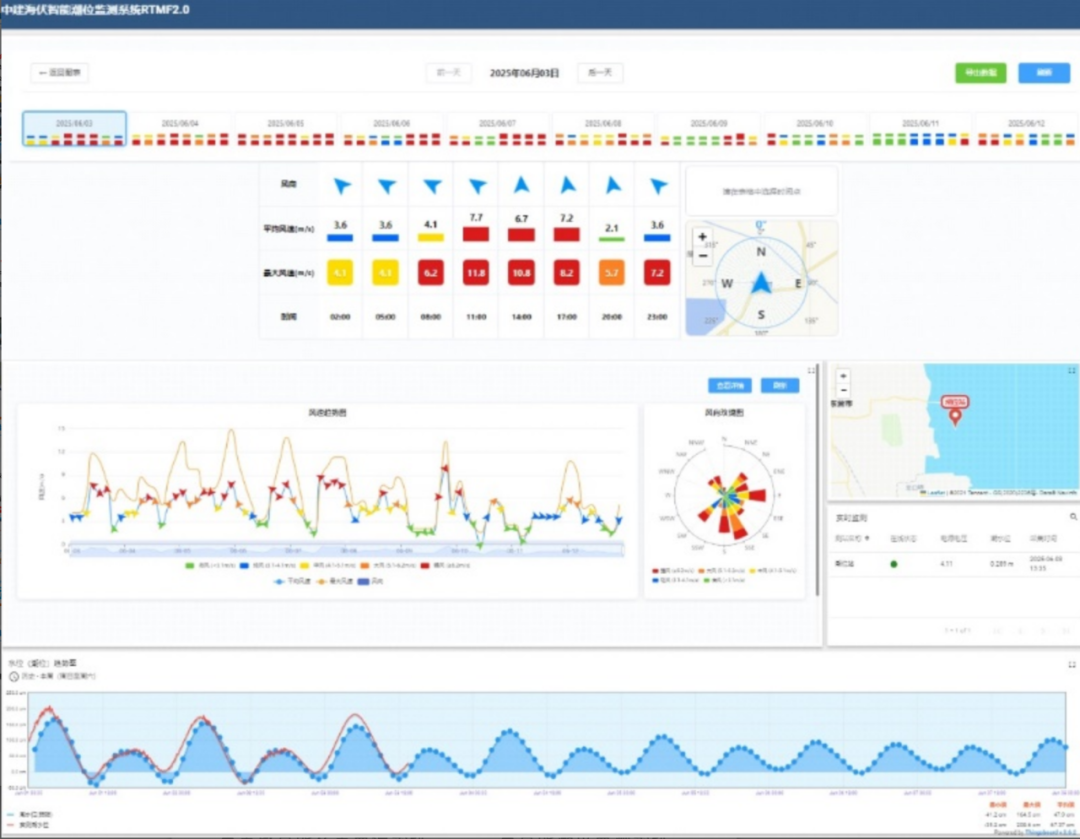Viewport: 1080px width, 839px height.
Task: Expand location map to fullscreen
Action: click(x=1071, y=371)
